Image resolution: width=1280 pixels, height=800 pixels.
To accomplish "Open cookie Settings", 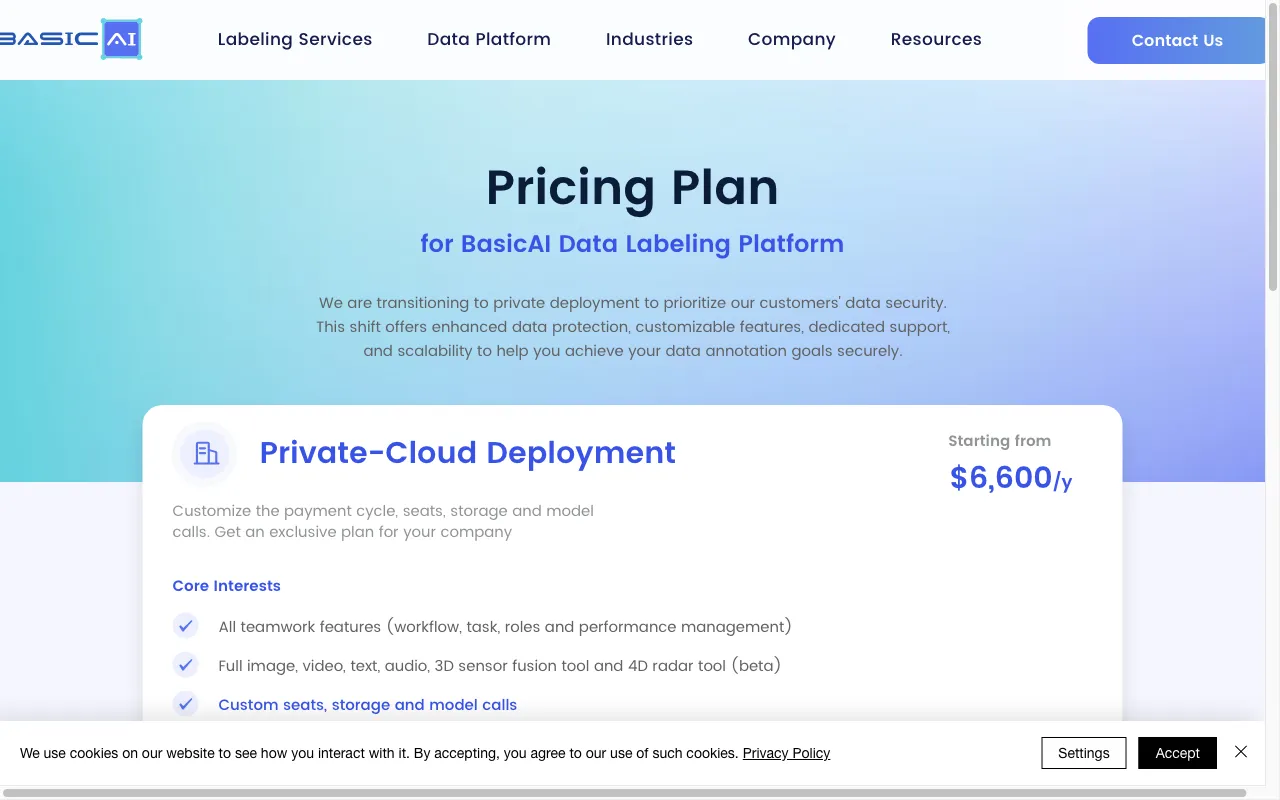I will point(1083,753).
